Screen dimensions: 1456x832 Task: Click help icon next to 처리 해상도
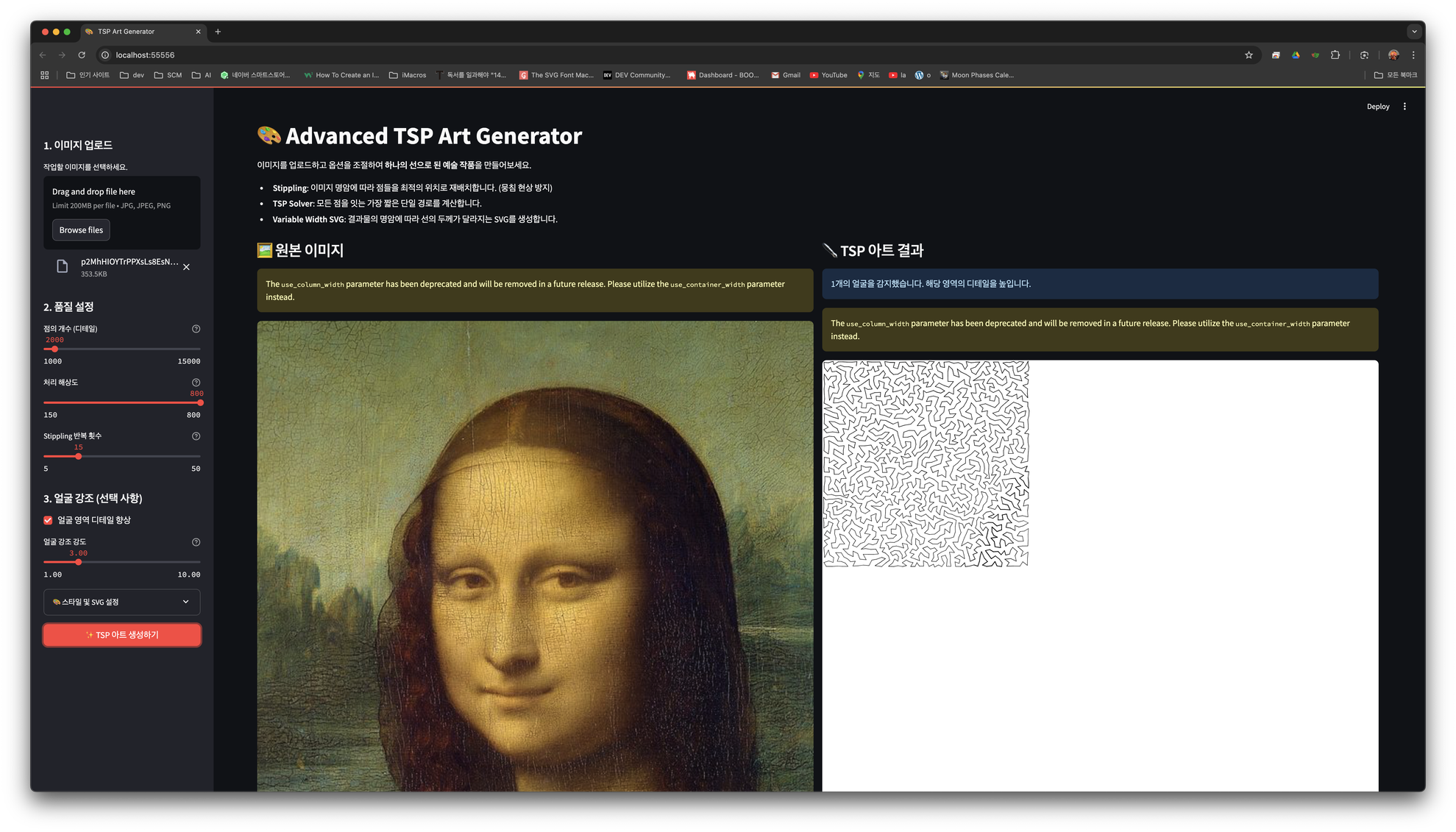pyautogui.click(x=196, y=383)
